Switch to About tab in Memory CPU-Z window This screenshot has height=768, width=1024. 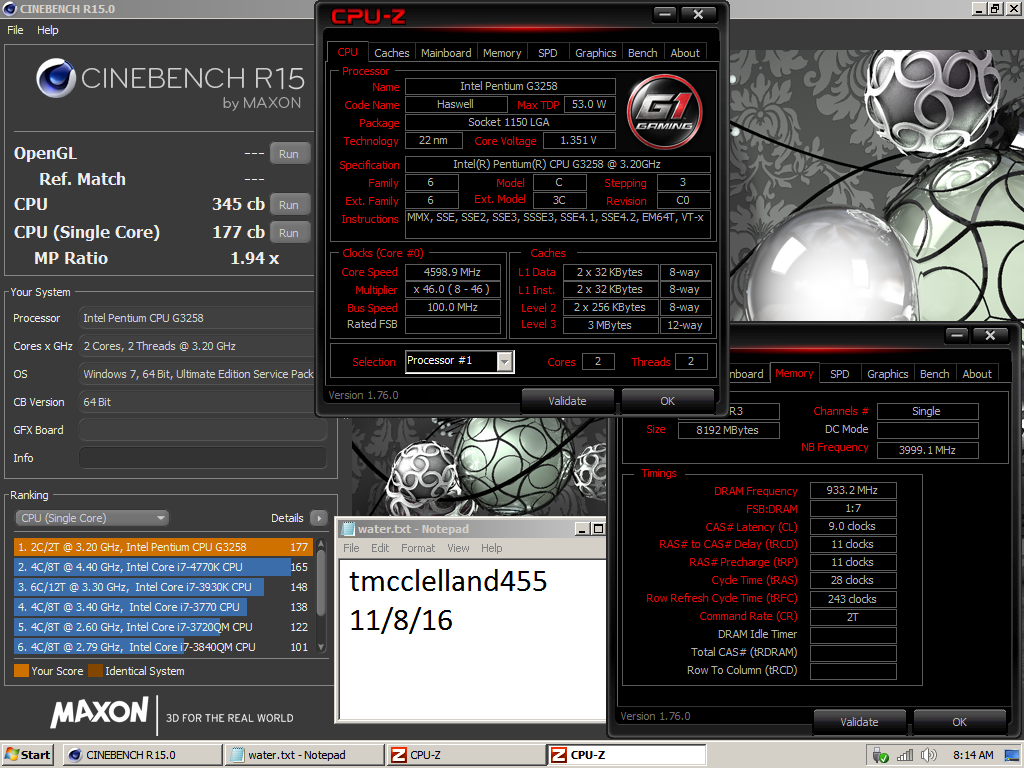977,374
